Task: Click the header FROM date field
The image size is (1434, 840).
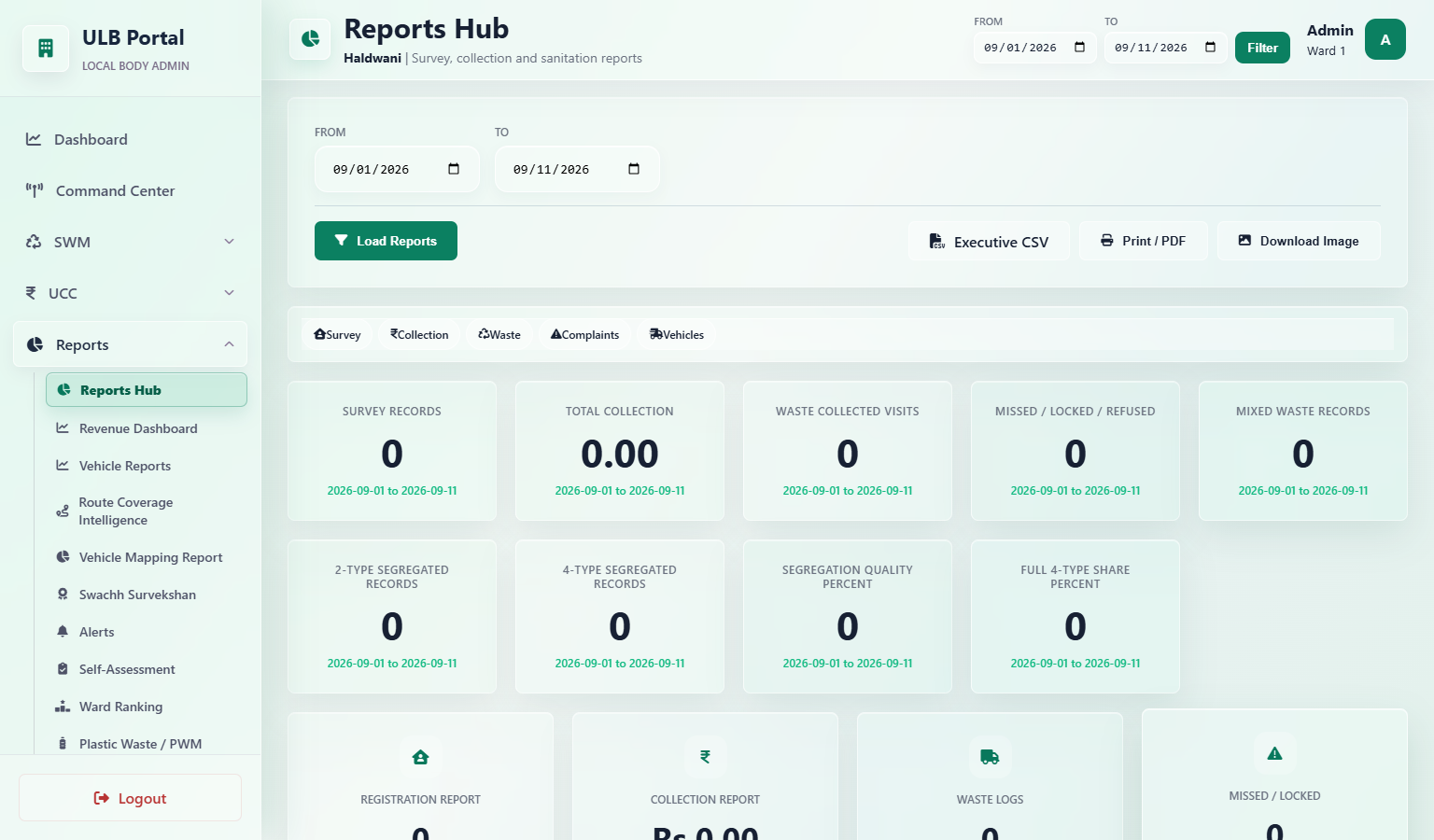Action: 1034,48
